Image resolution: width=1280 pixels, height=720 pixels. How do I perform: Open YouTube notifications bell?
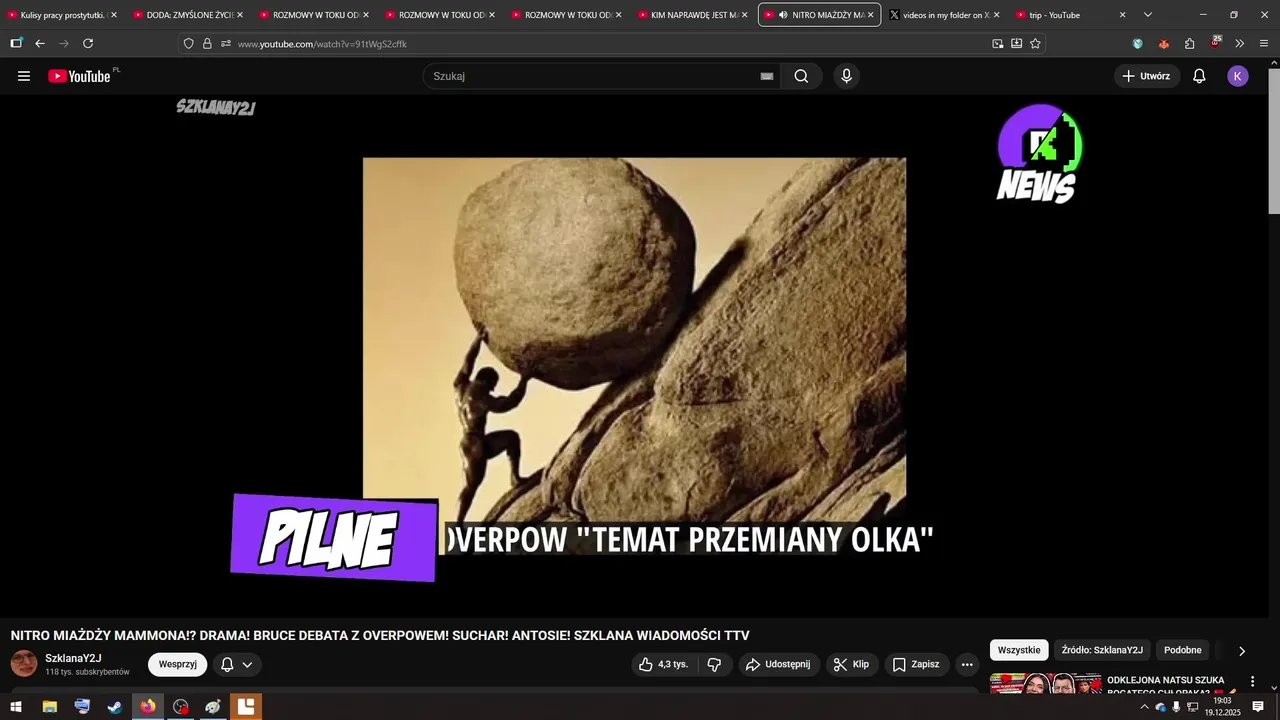(x=1199, y=76)
